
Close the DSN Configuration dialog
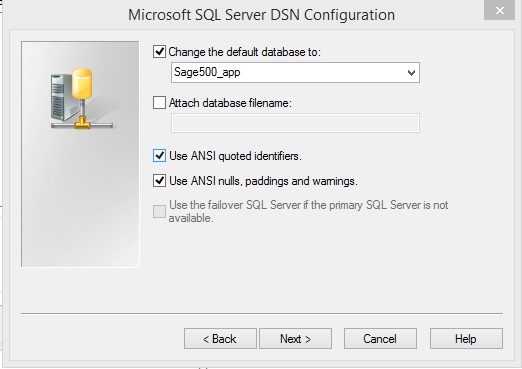tap(499, 10)
